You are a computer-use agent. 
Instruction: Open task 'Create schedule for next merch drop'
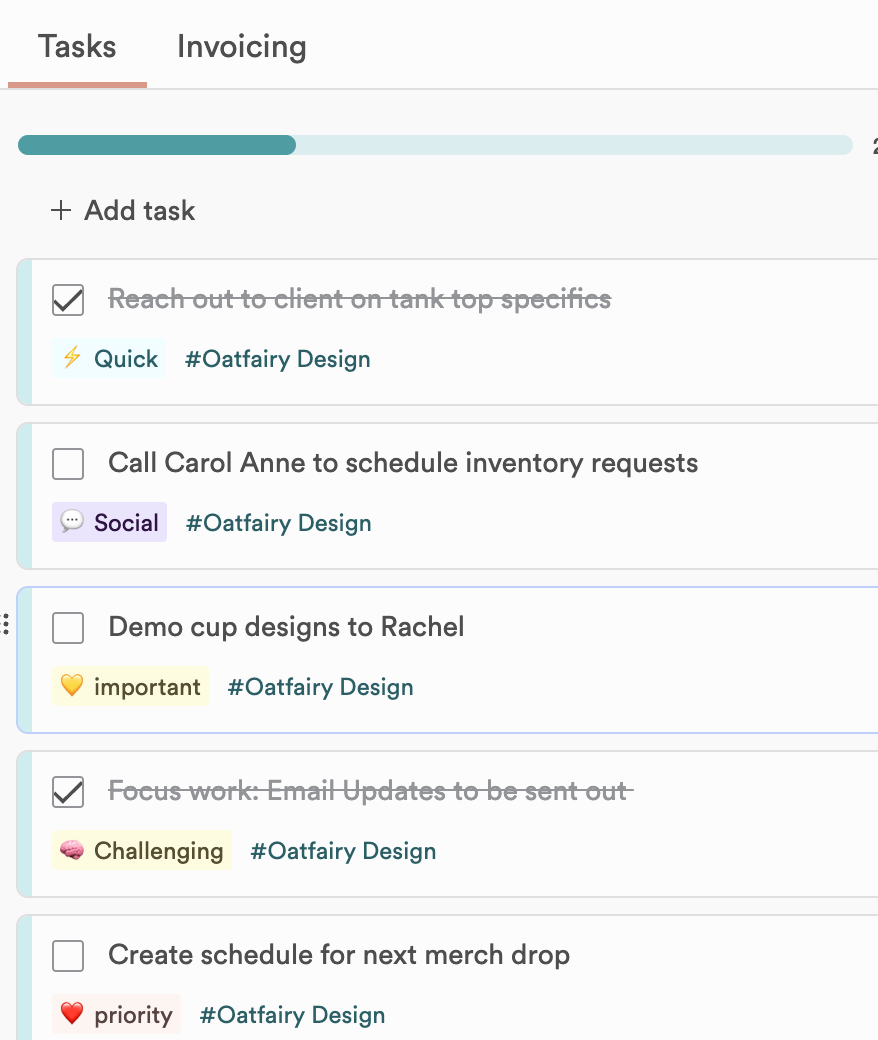(x=339, y=955)
